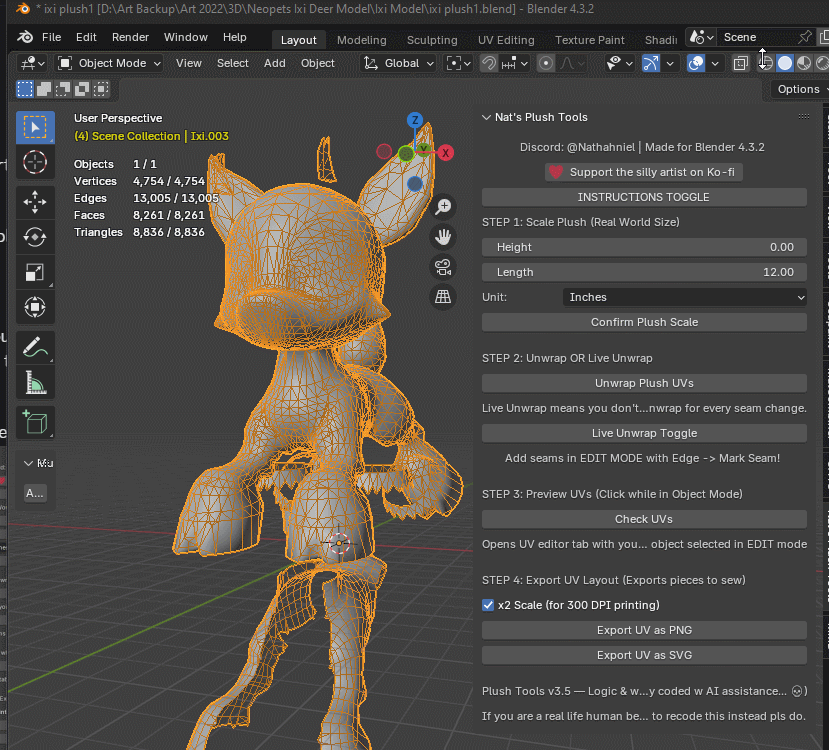Switch to wireframe viewport shading
This screenshot has height=750, width=829.
[x=767, y=63]
